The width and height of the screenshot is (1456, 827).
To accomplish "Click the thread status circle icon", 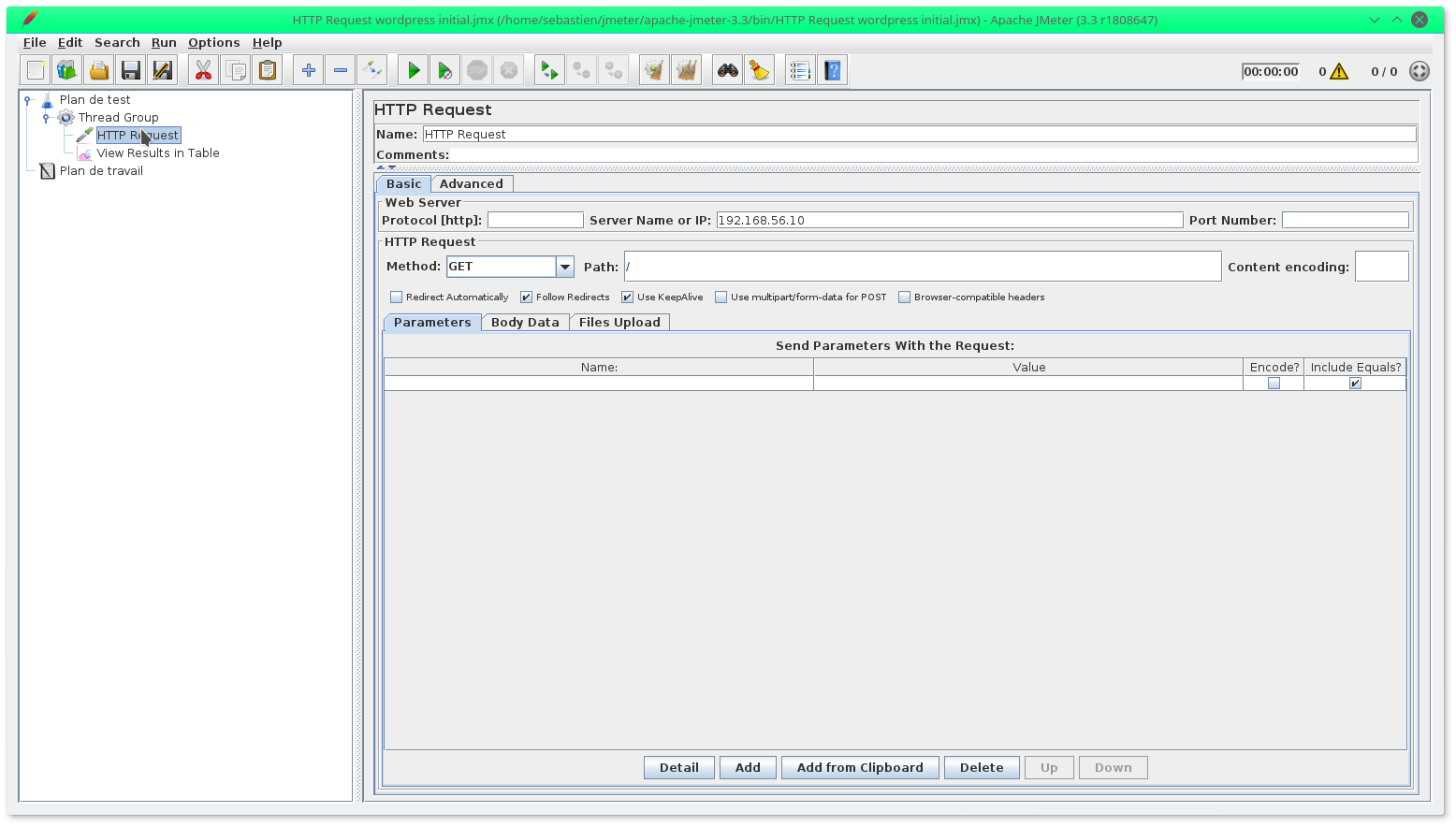I will pyautogui.click(x=1420, y=71).
